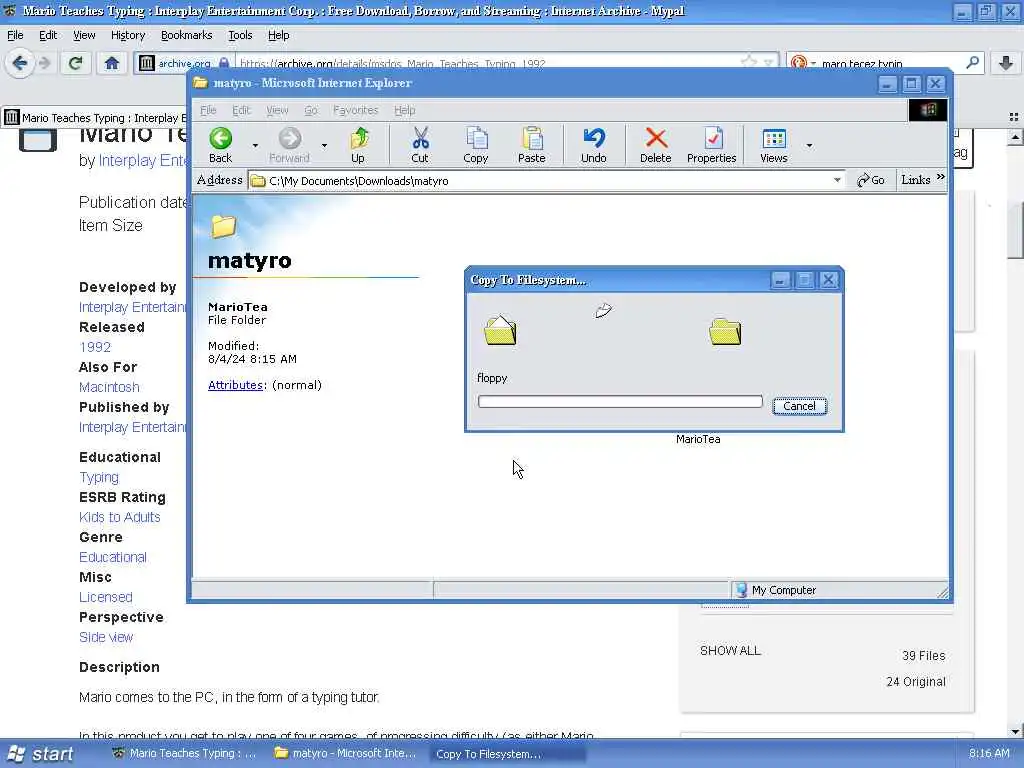The width and height of the screenshot is (1024, 768).
Task: Expand the Views dropdown arrow
Action: (x=809, y=145)
